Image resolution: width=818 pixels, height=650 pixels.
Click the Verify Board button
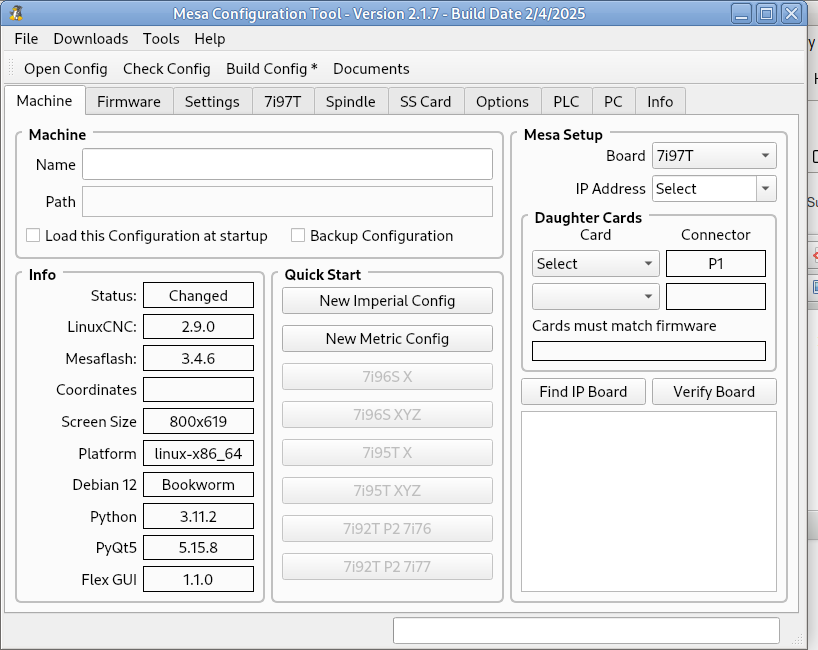click(714, 391)
